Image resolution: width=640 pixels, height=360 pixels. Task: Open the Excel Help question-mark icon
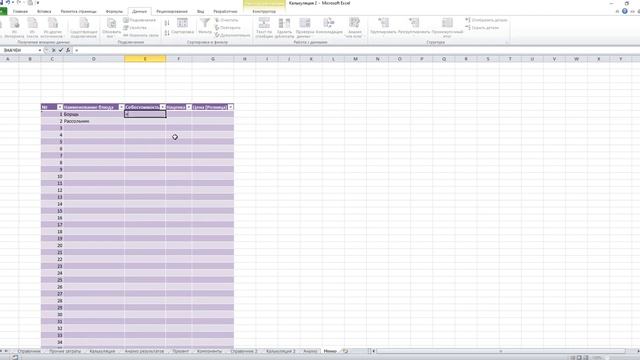[x=624, y=11]
